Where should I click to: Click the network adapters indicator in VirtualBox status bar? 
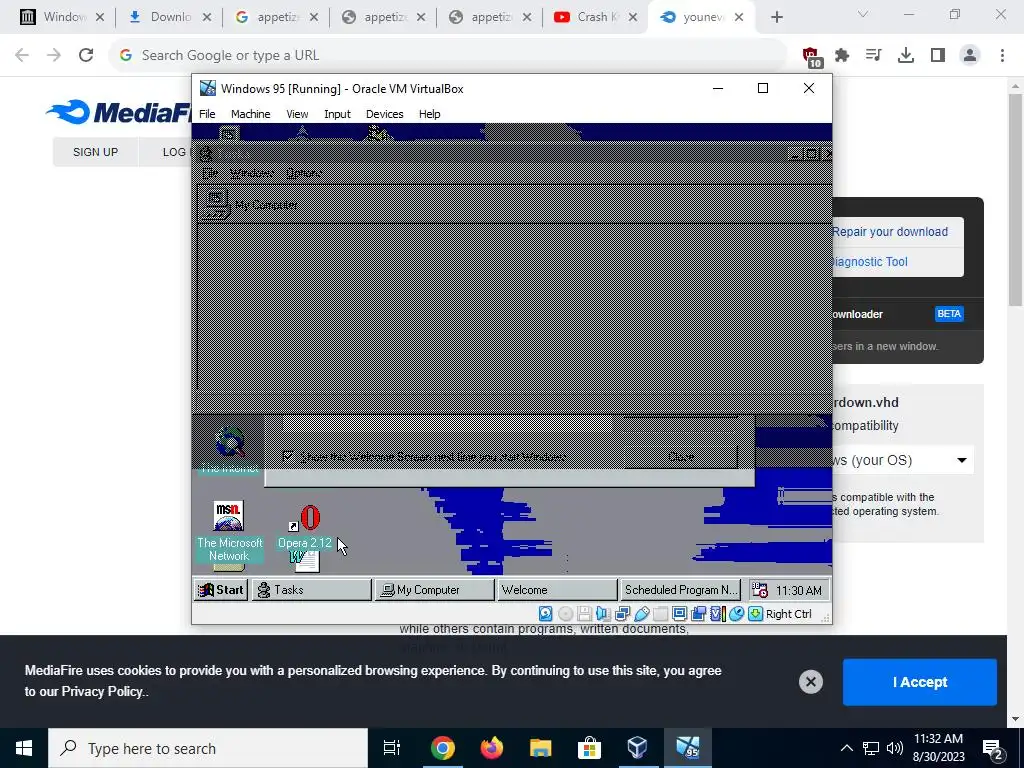pyautogui.click(x=622, y=614)
